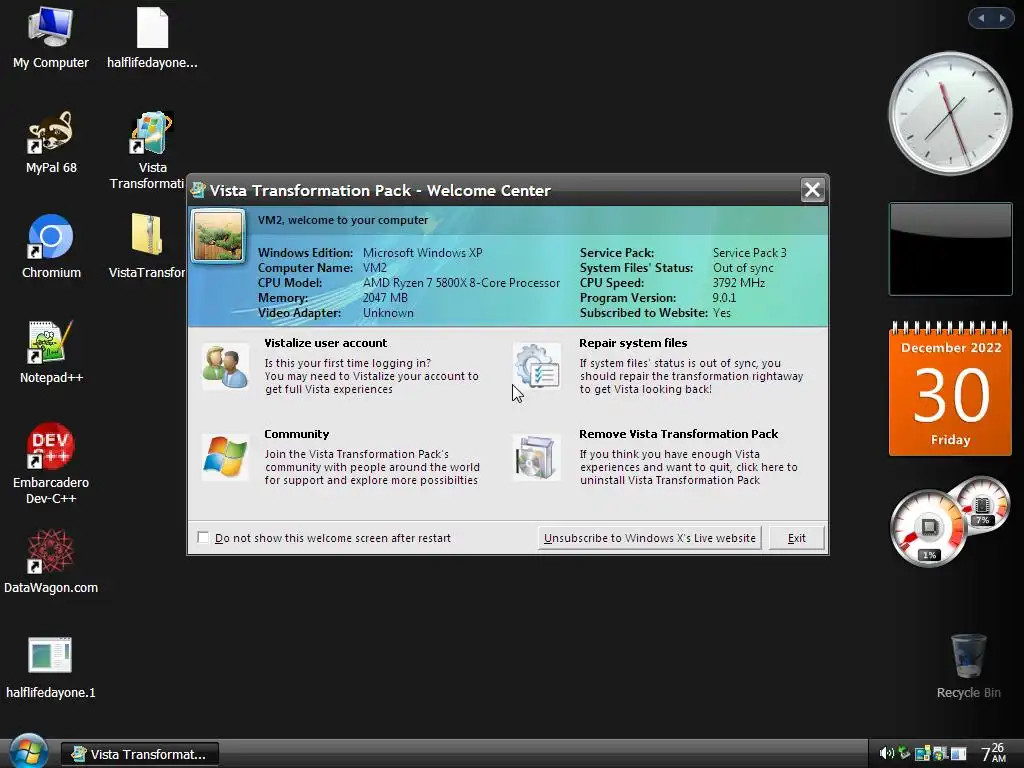Select the VistaTransfor zip archive icon
This screenshot has height=768, width=1024.
[x=148, y=247]
